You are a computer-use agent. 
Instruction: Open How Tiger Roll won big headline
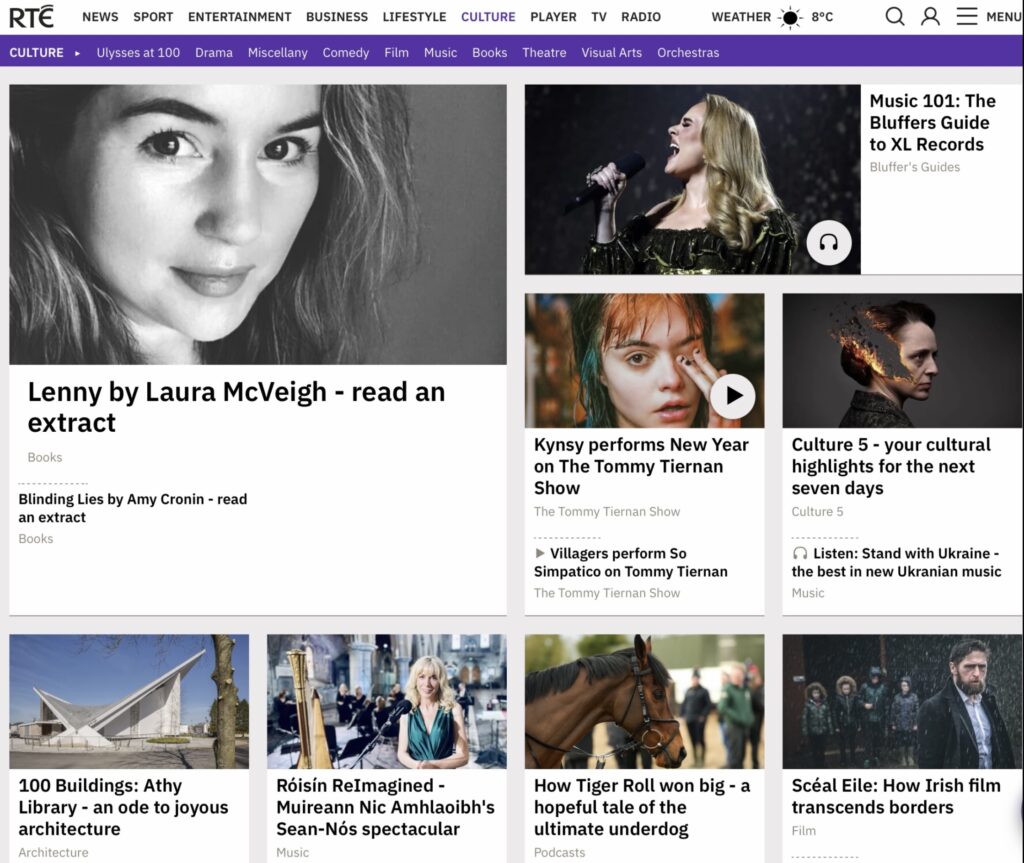click(642, 807)
